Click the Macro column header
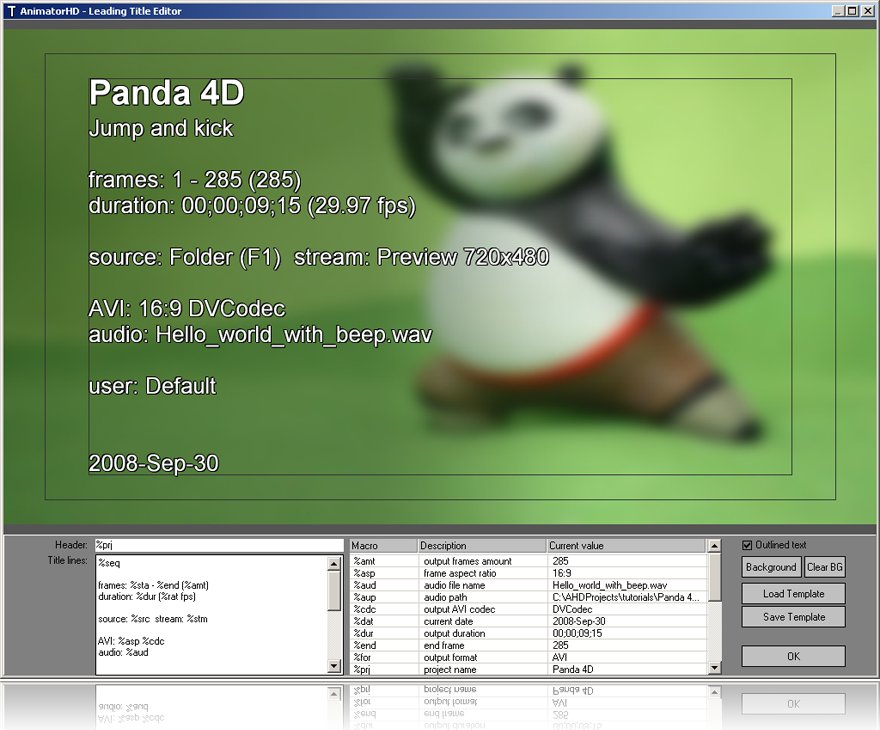880x730 pixels. [384, 545]
